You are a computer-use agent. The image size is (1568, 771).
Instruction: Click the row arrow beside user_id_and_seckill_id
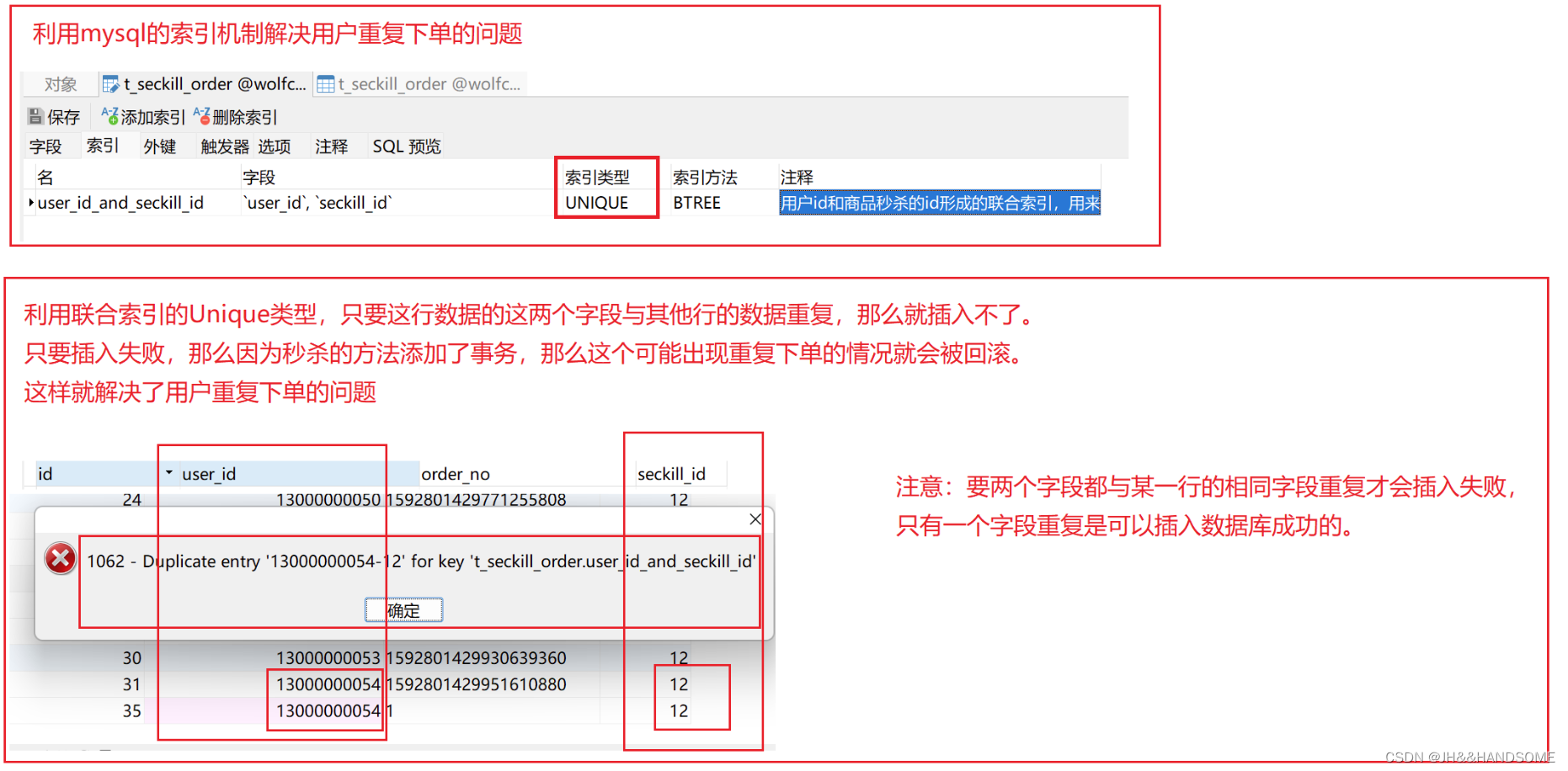click(31, 202)
